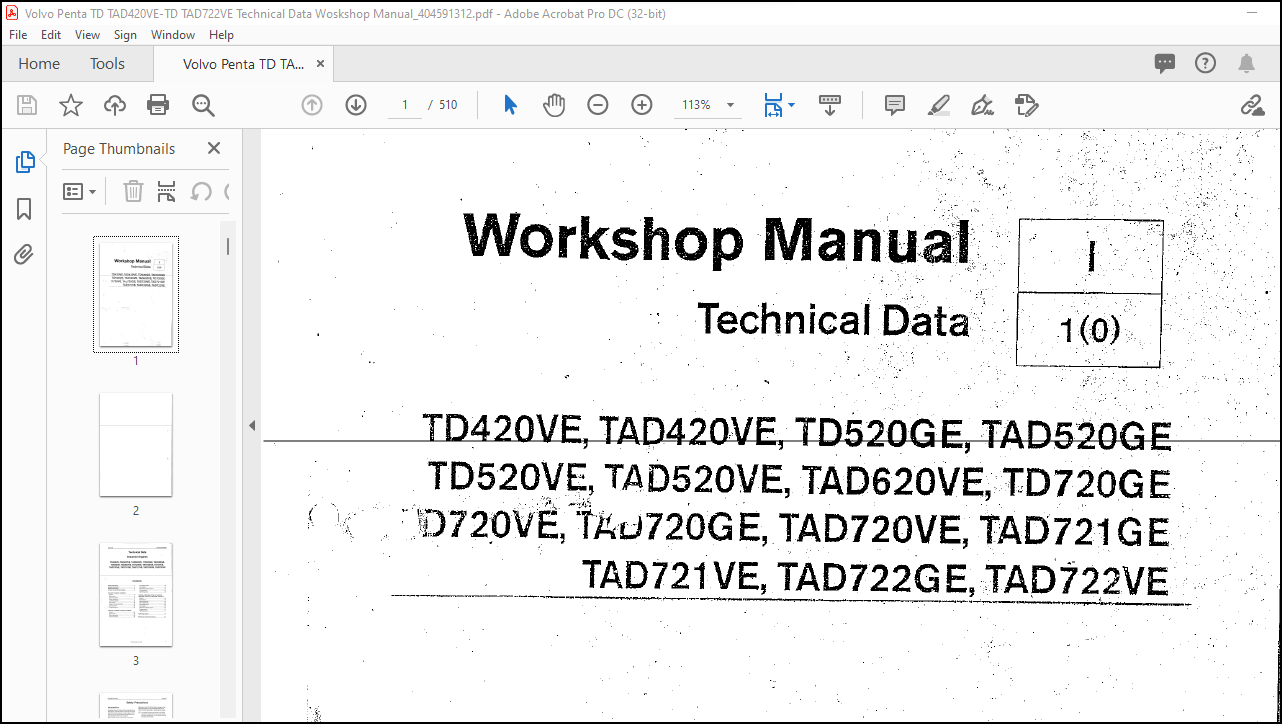Click the Technical Data text

click(834, 320)
